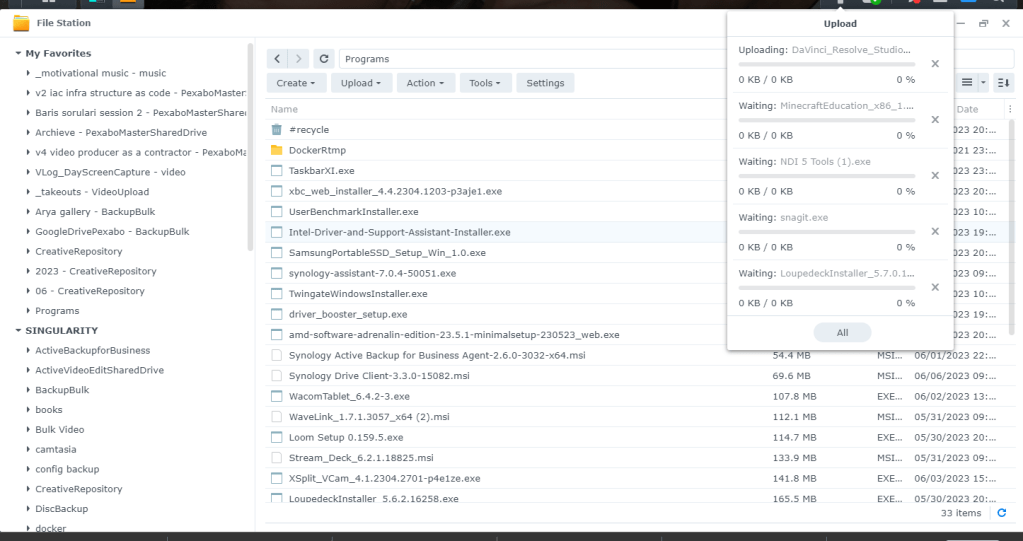Go forward with the right arrow navigation button
This screenshot has width=1023, height=541.
[x=298, y=59]
